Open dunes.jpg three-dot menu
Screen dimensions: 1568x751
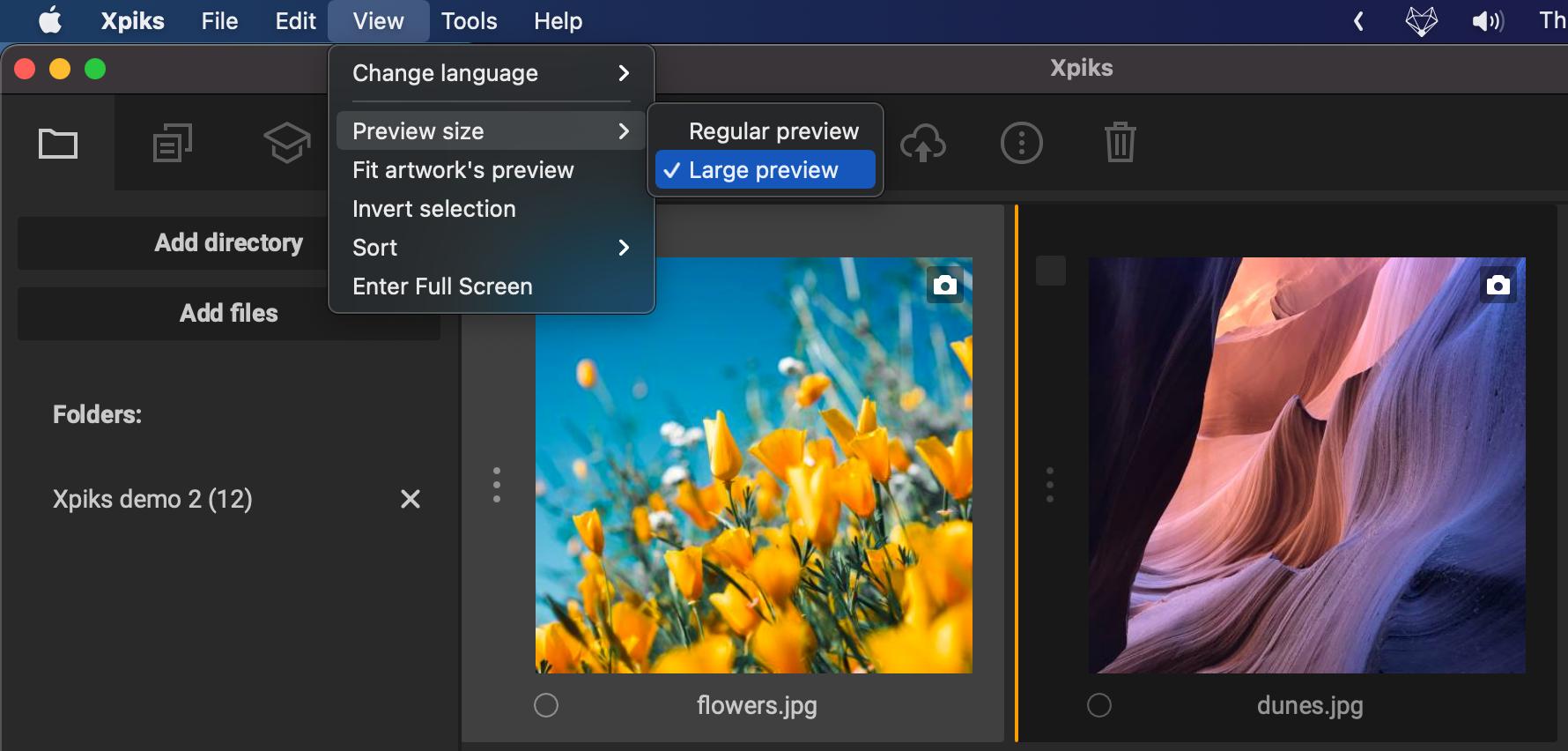point(1050,485)
